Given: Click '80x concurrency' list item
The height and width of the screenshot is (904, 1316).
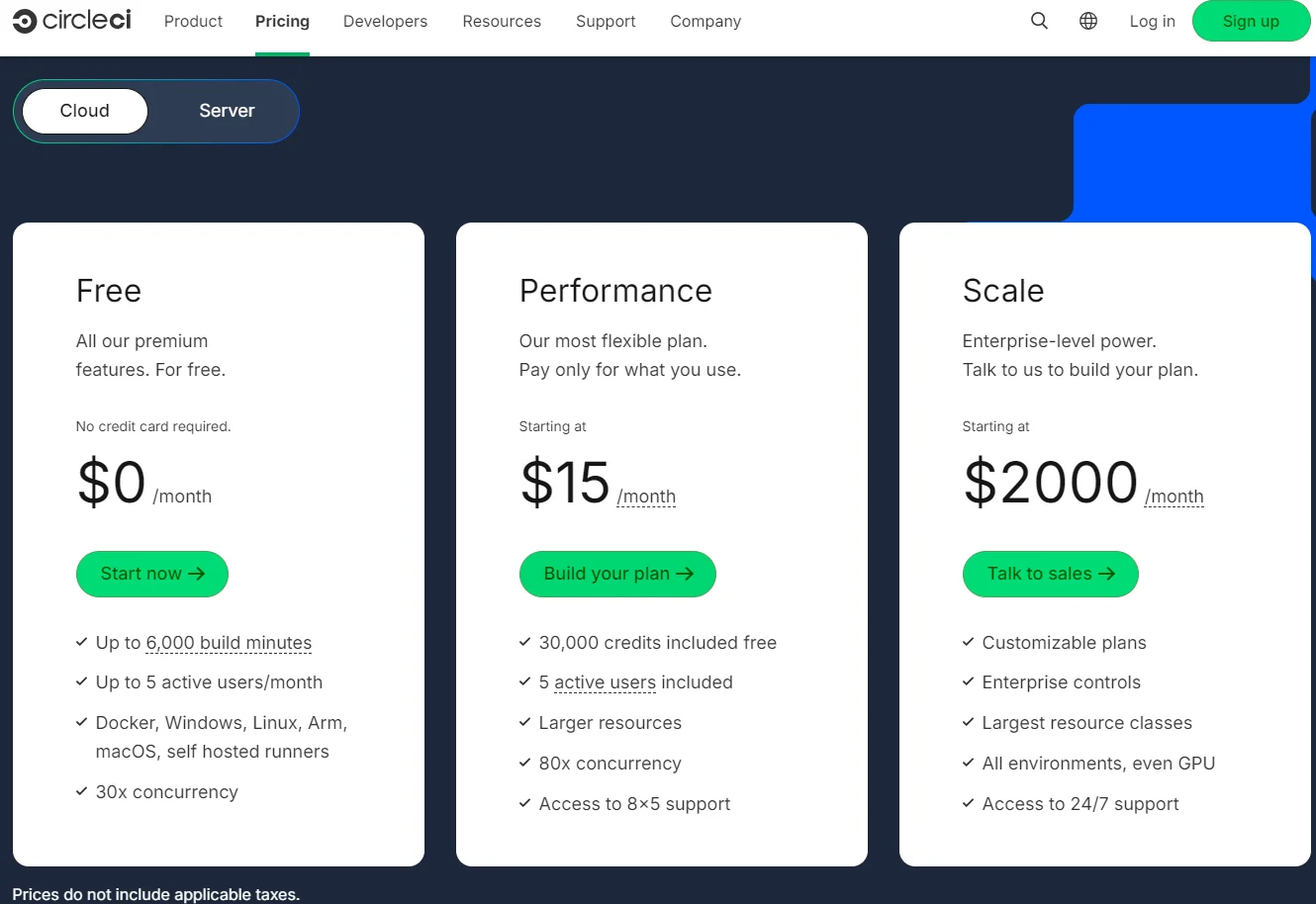Looking at the screenshot, I should click(x=611, y=764).
